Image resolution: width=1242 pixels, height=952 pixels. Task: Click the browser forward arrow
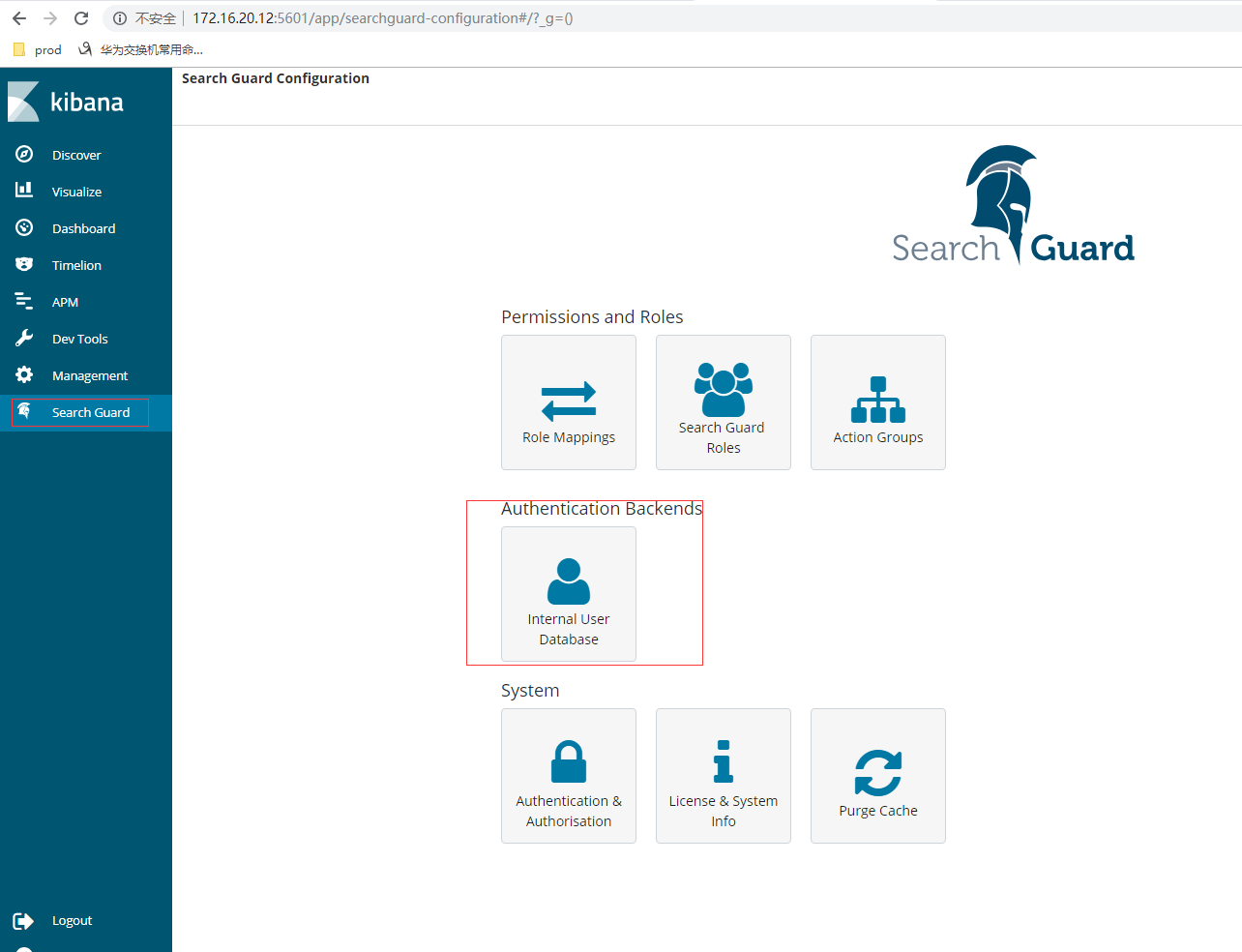coord(50,18)
